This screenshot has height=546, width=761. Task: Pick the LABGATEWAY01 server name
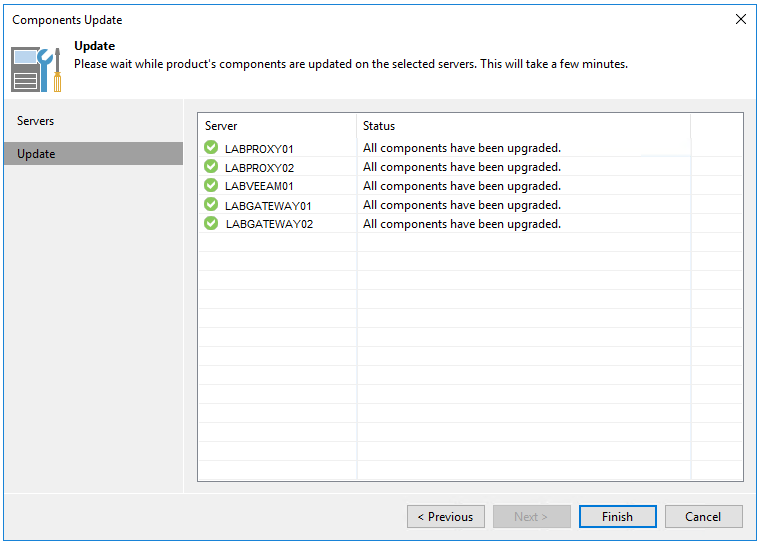(x=269, y=206)
